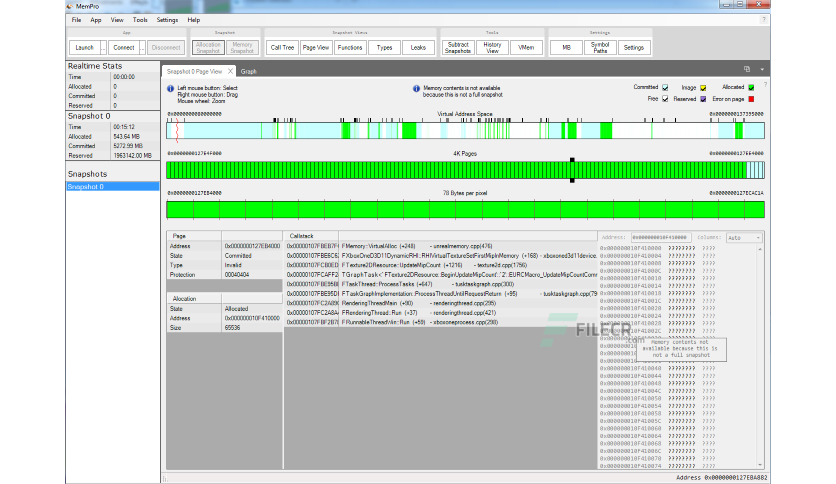Open the Launch options ellipsis button
The image size is (836, 484).
(x=103, y=47)
